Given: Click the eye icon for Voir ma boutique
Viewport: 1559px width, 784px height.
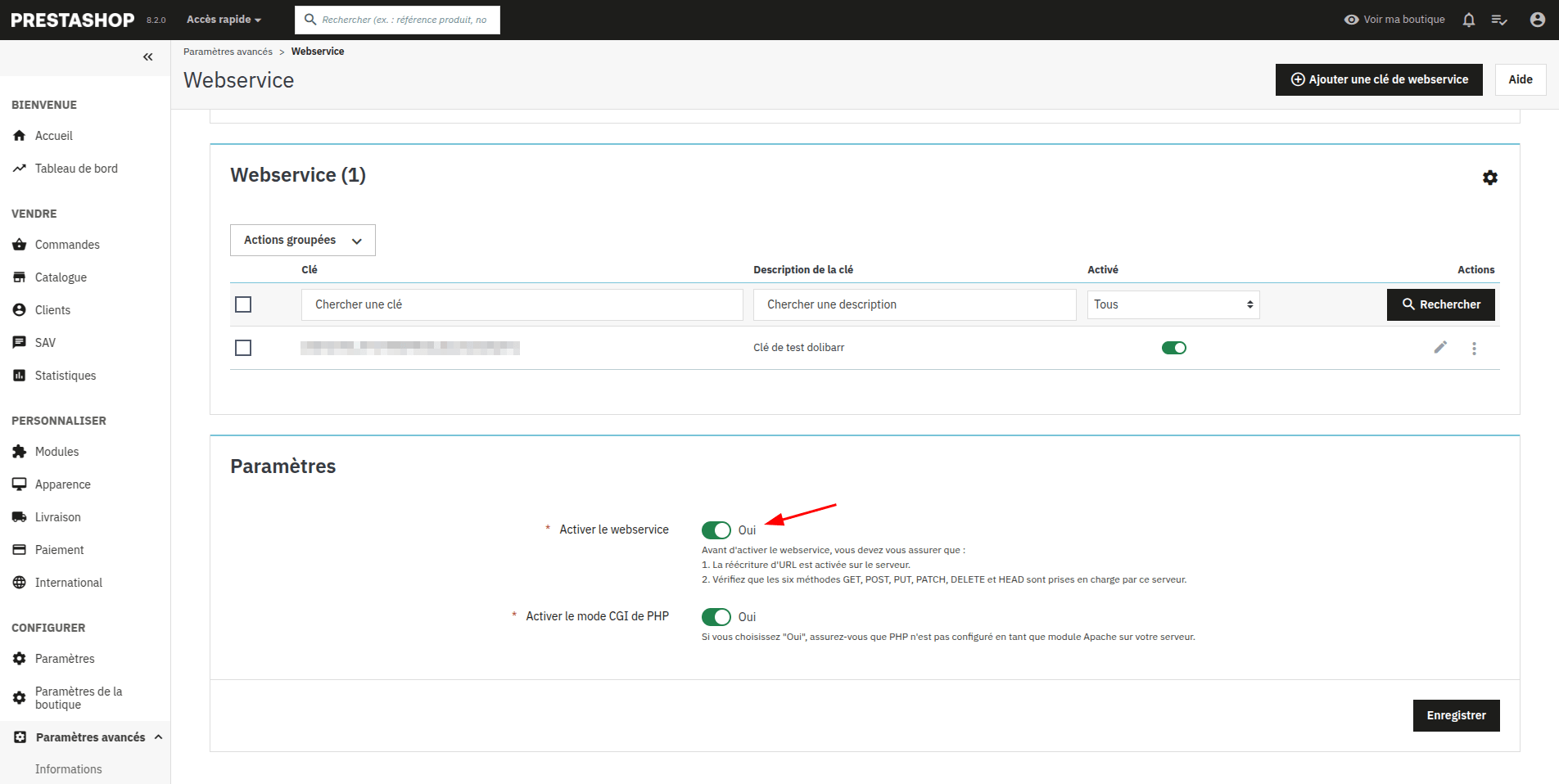Looking at the screenshot, I should pos(1351,20).
